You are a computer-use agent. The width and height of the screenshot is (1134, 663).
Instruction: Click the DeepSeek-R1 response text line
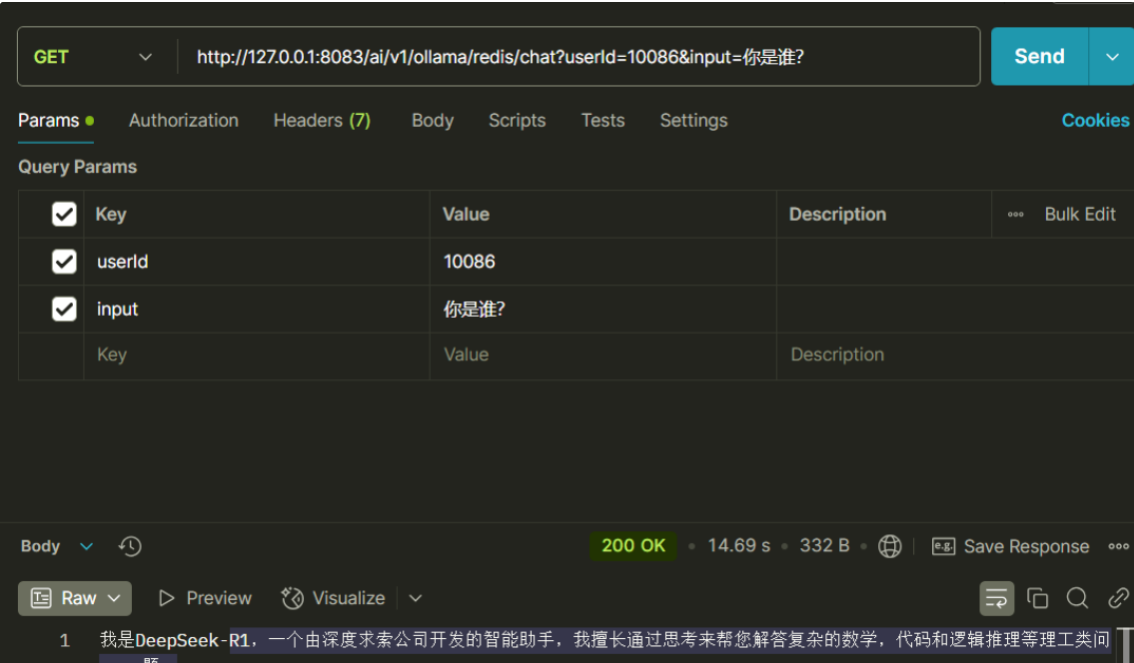tap(605, 640)
